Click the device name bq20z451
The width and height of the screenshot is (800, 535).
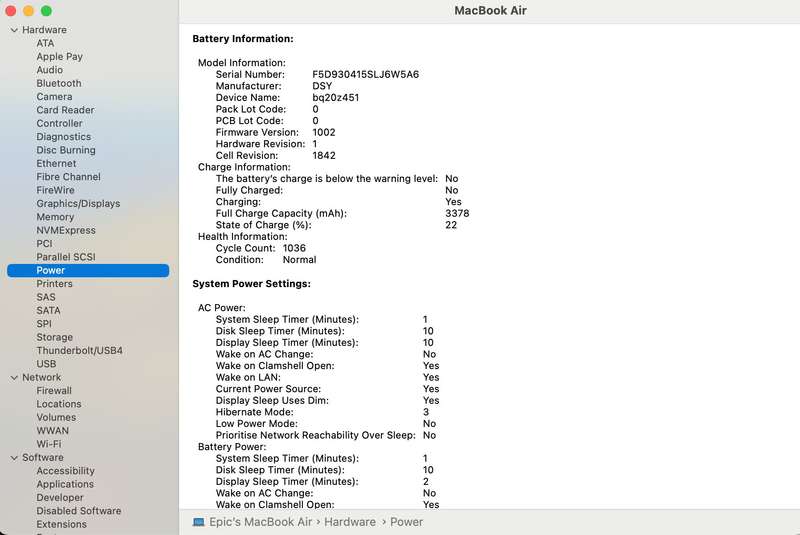click(336, 97)
